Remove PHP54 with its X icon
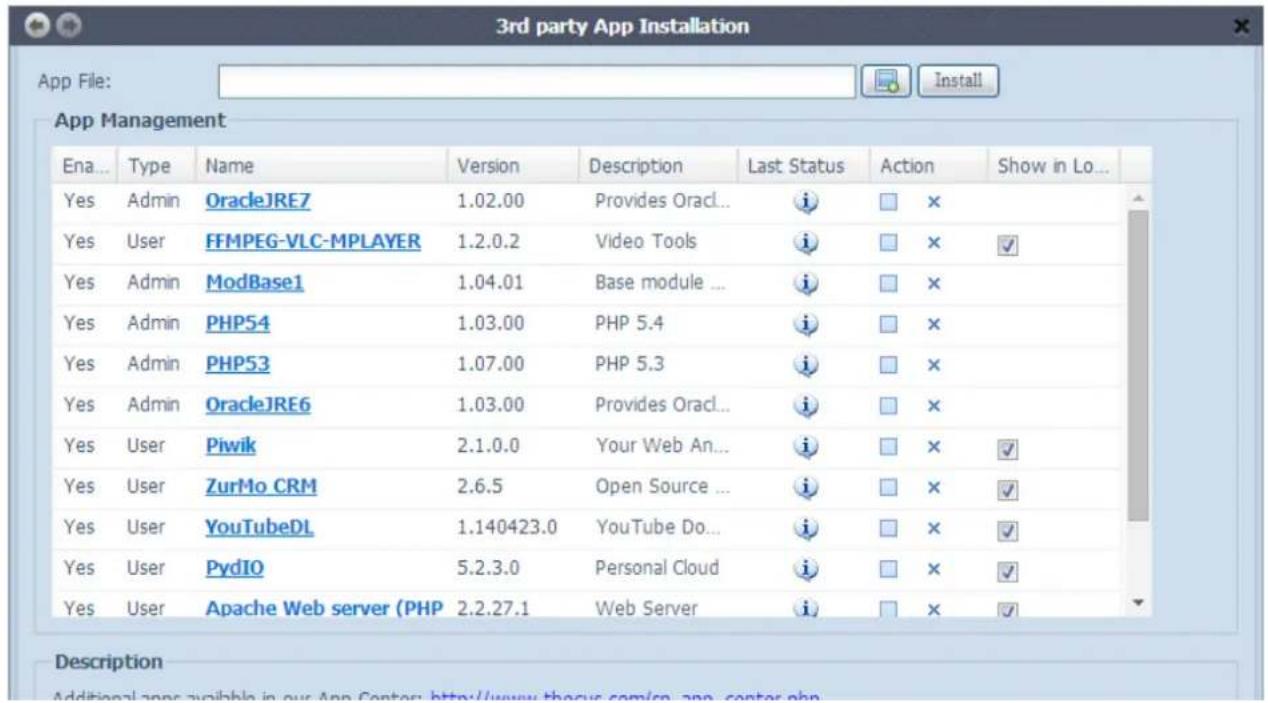This screenshot has width=1268, height=703. pyautogui.click(x=934, y=325)
